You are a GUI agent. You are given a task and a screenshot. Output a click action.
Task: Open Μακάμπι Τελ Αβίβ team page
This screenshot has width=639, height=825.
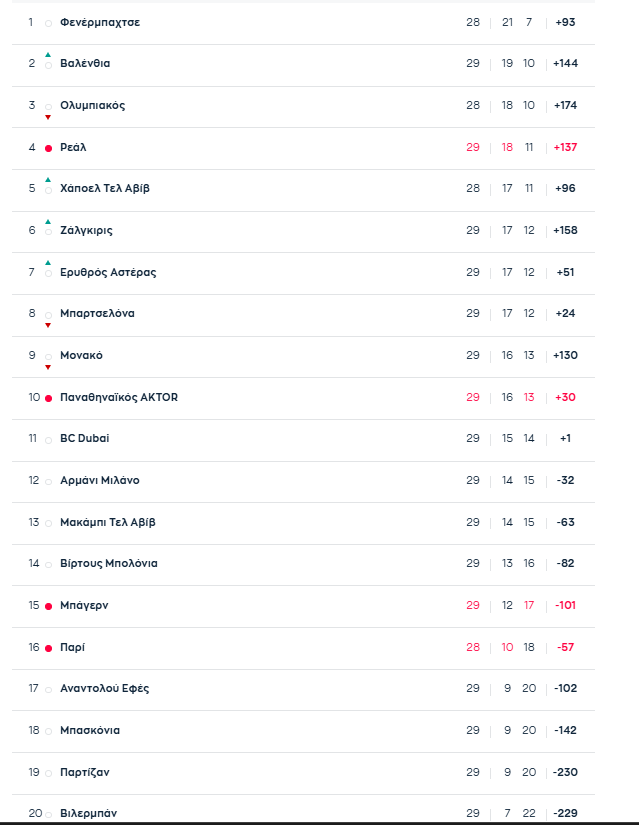tap(108, 522)
